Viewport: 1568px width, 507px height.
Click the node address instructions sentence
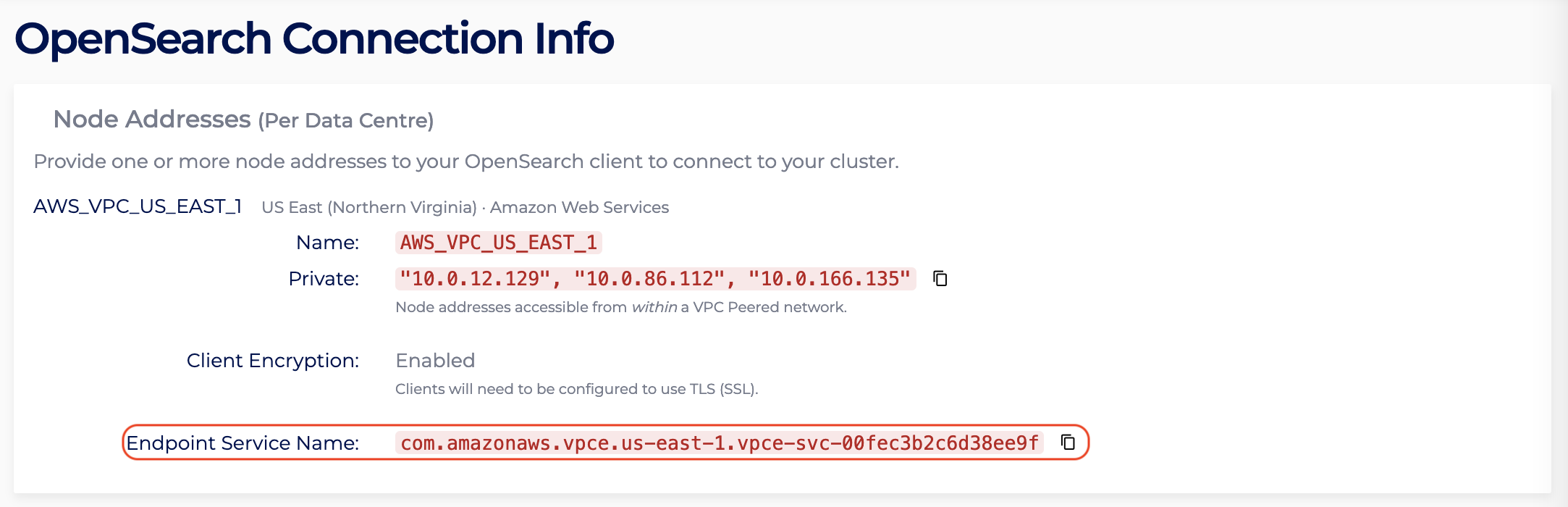(466, 162)
